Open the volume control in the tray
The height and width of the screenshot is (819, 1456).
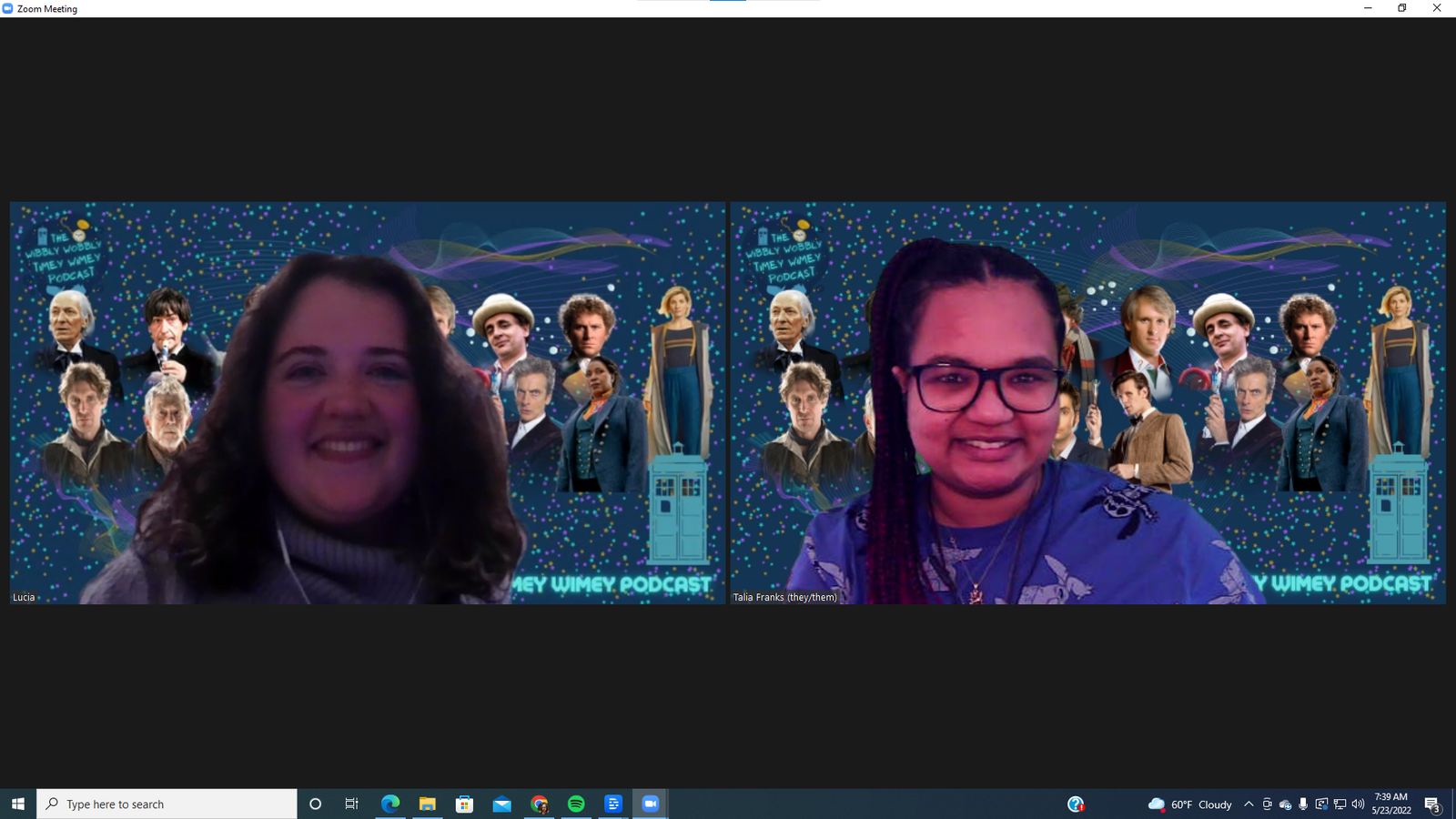(1358, 804)
